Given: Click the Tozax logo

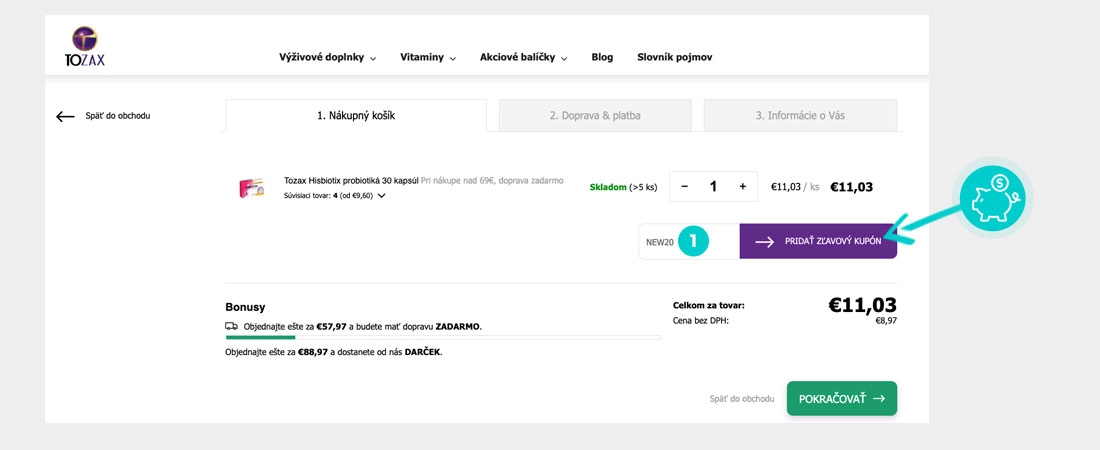Looking at the screenshot, I should [85, 46].
